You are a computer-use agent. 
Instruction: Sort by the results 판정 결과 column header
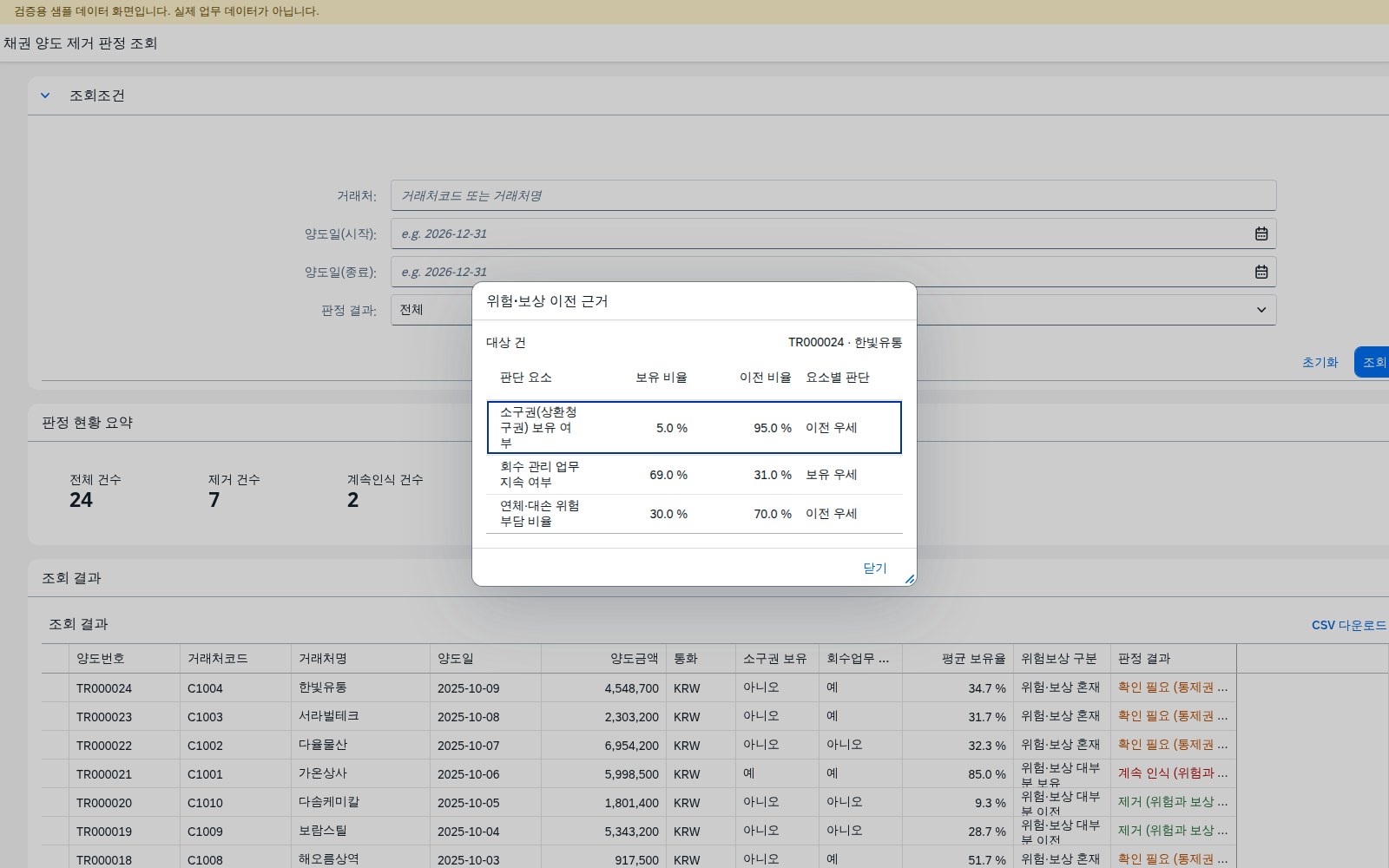pyautogui.click(x=1173, y=659)
